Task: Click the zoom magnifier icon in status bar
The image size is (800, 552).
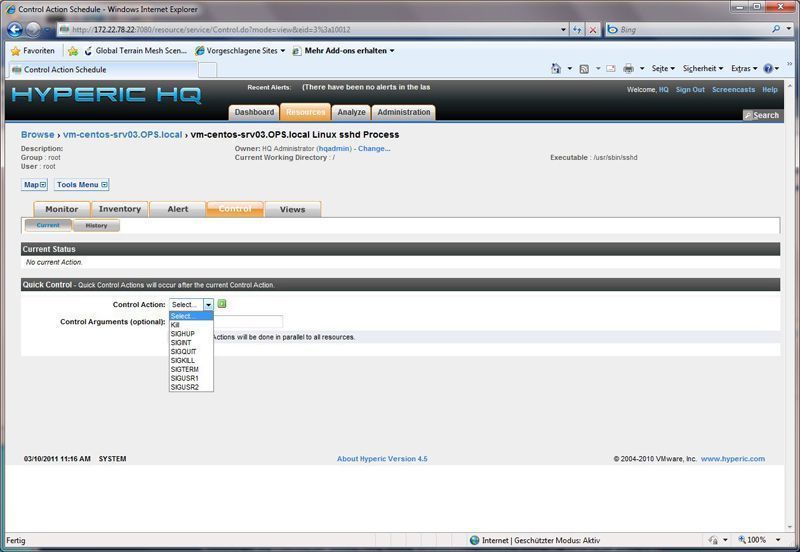Action: pyautogui.click(x=742, y=539)
